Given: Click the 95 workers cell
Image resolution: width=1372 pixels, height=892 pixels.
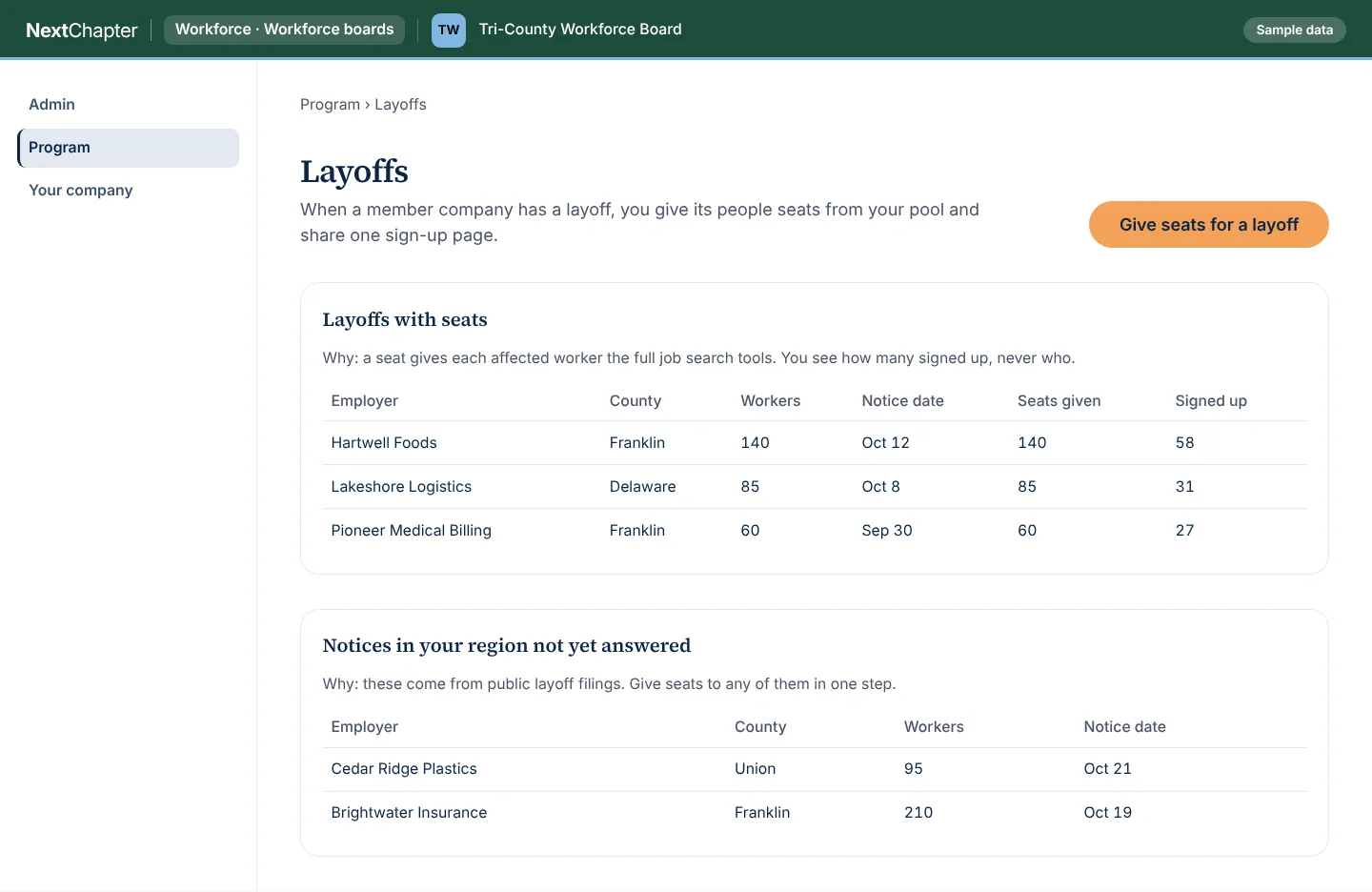Looking at the screenshot, I should click(913, 769).
